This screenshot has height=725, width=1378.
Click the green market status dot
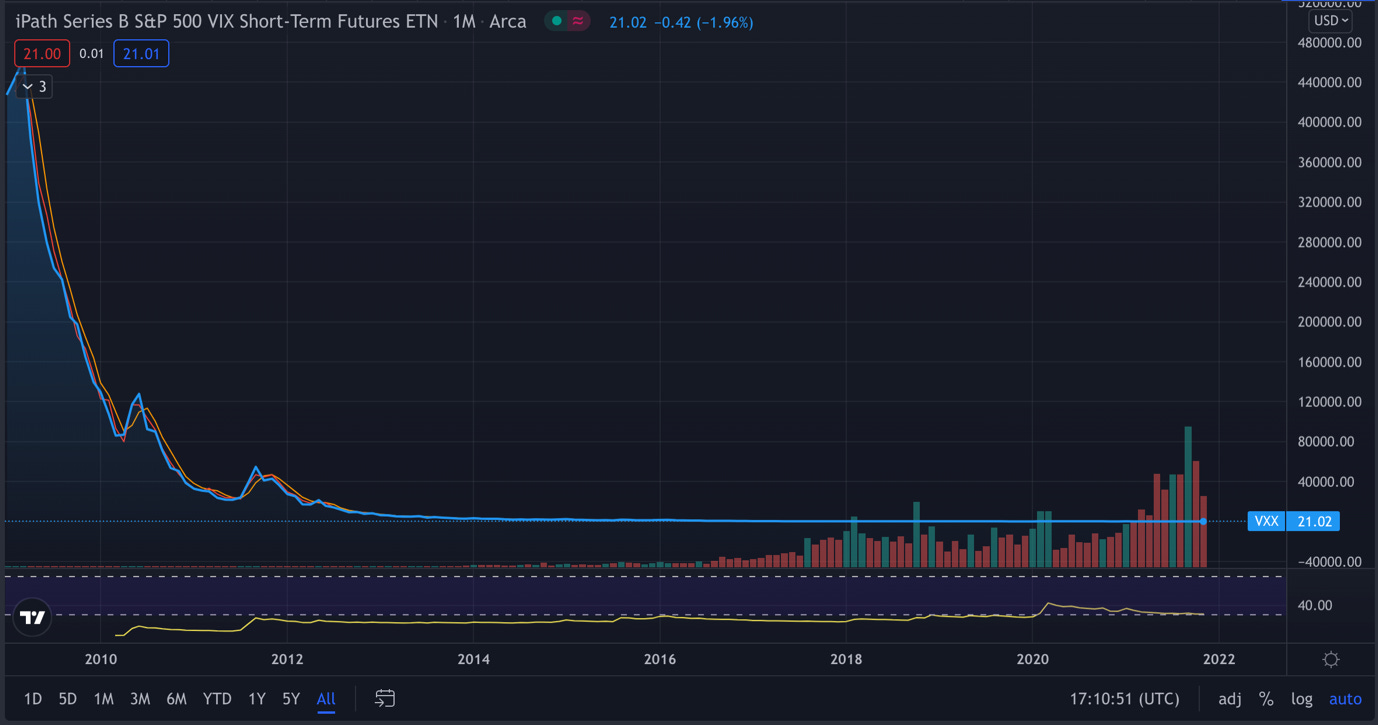pyautogui.click(x=556, y=21)
